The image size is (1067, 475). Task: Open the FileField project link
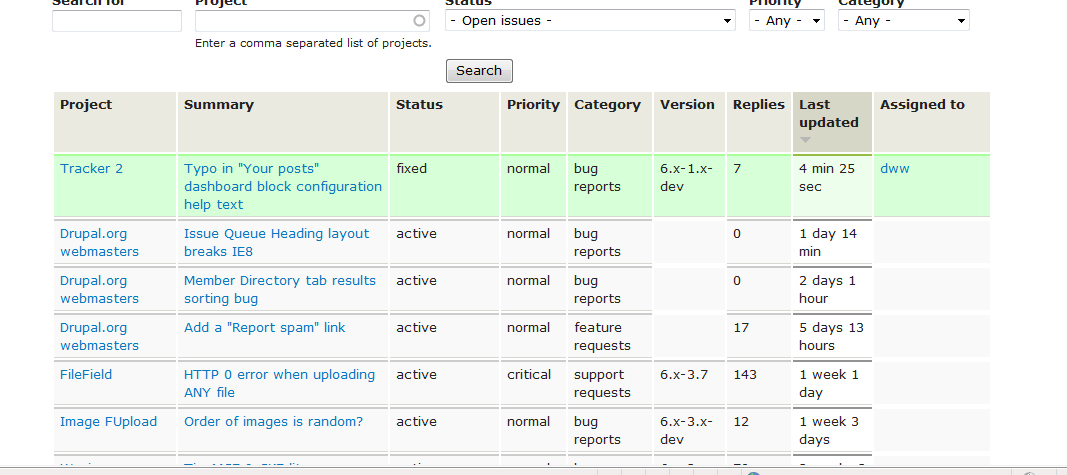coord(86,374)
